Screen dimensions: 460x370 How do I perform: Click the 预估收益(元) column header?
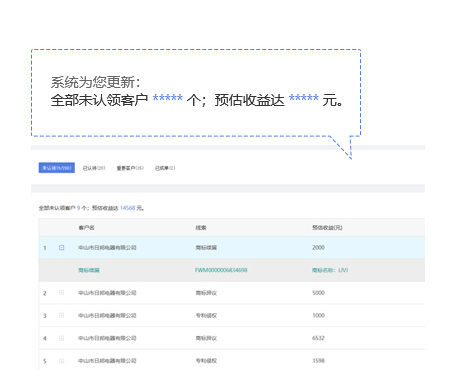pyautogui.click(x=327, y=228)
